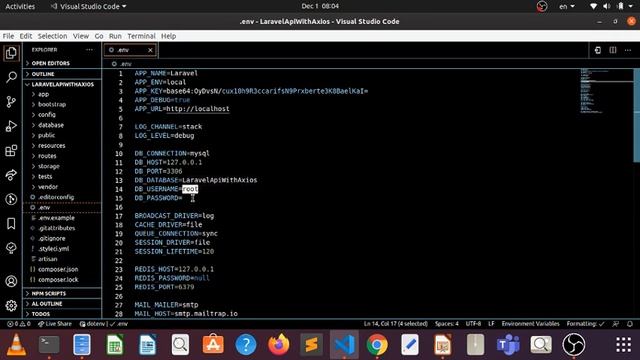Change UTF-8 encoding in status bar

point(473,324)
